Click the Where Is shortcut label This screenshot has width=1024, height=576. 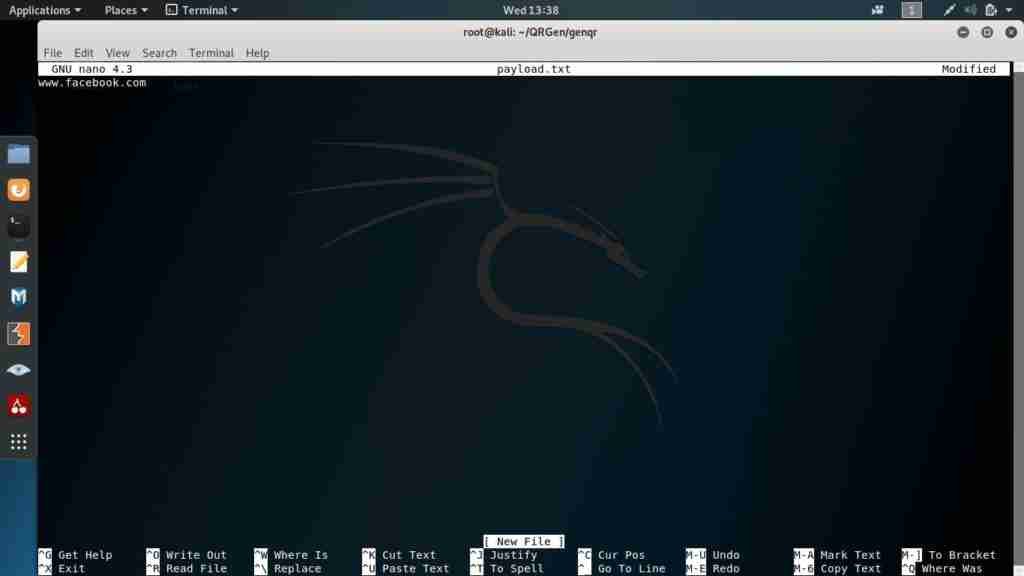coord(300,554)
